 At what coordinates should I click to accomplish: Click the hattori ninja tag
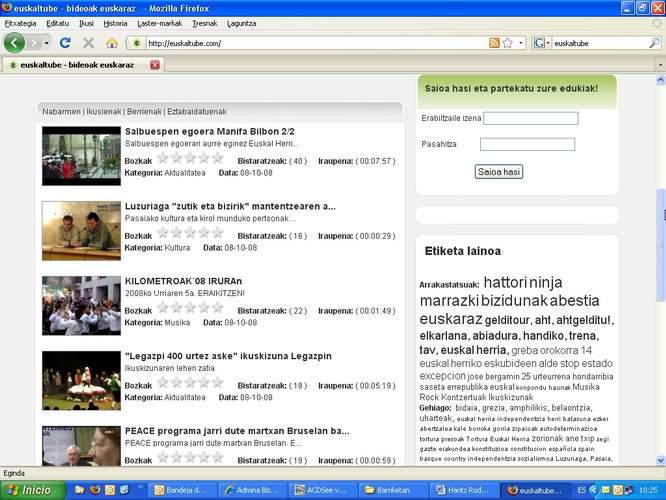pos(523,282)
